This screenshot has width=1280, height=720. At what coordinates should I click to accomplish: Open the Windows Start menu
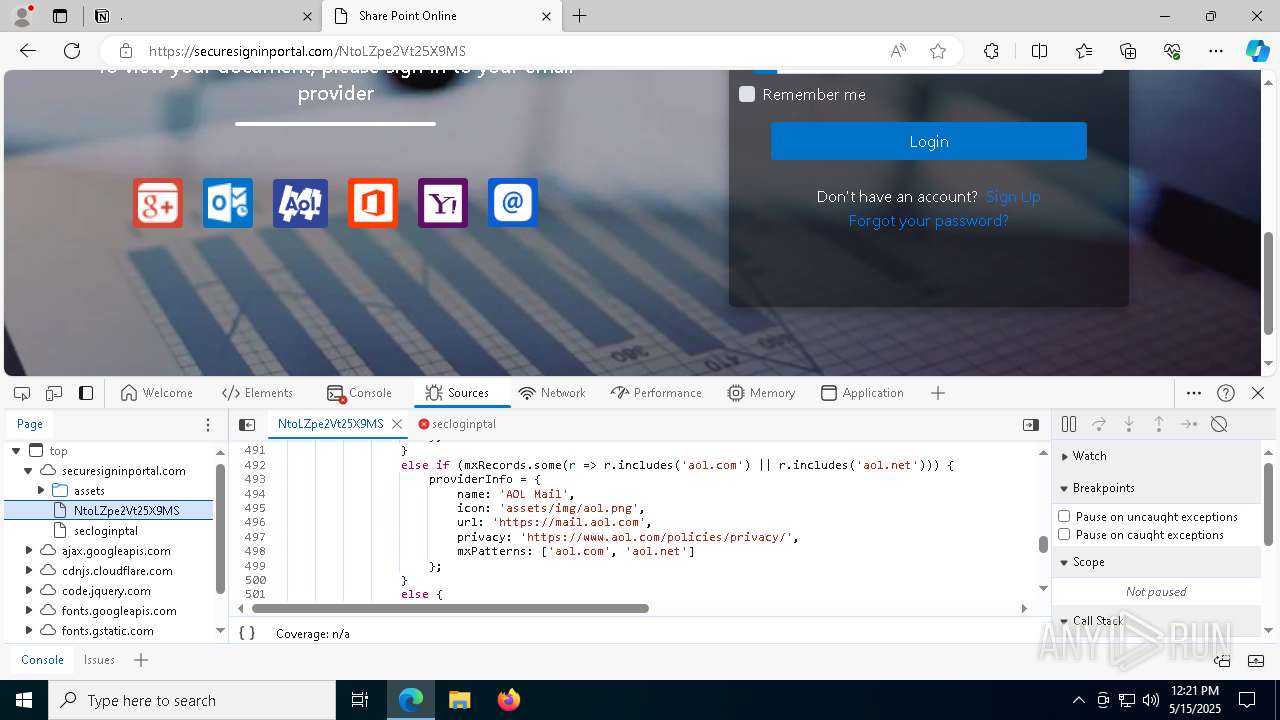tap(23, 701)
